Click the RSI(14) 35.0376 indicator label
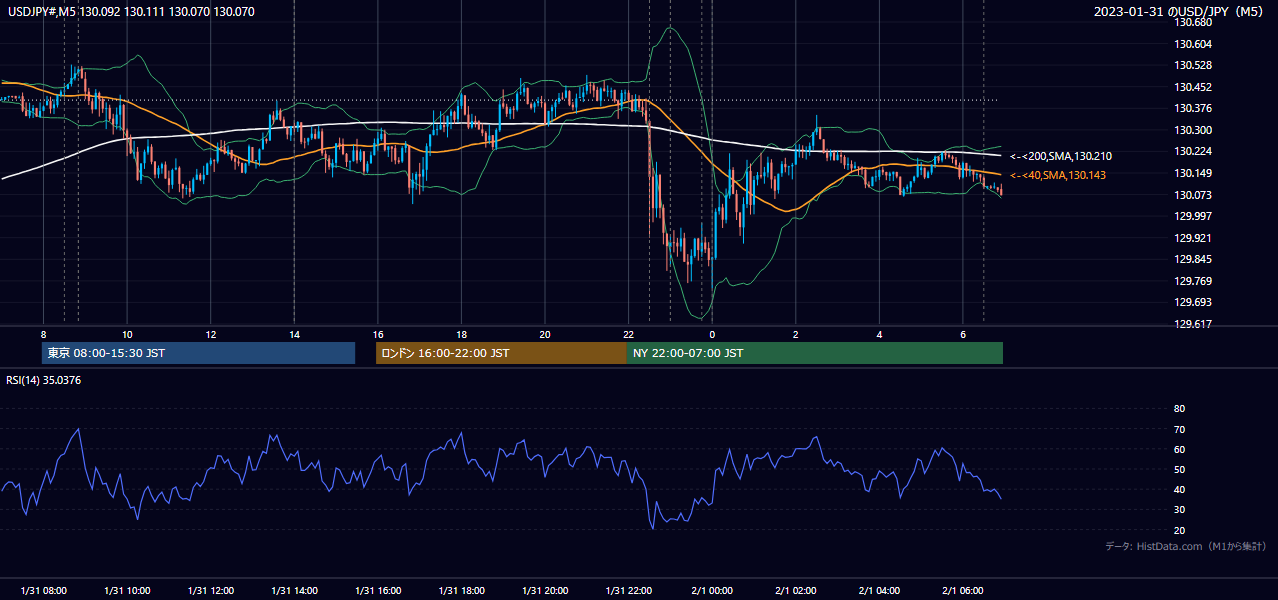This screenshot has height=600, width=1278. click(44, 379)
